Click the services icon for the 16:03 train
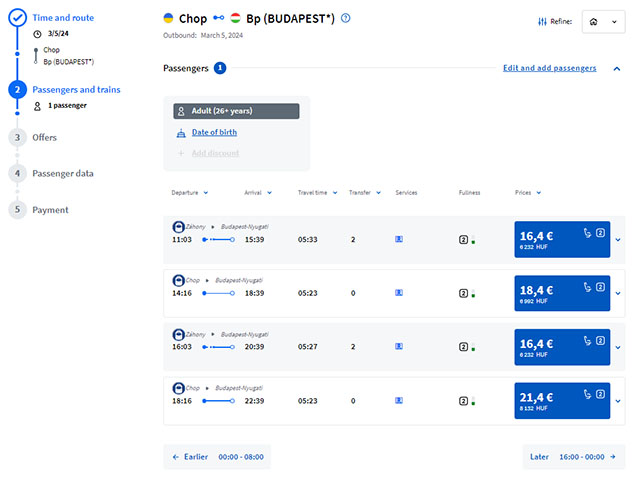640x484 pixels. [399, 346]
